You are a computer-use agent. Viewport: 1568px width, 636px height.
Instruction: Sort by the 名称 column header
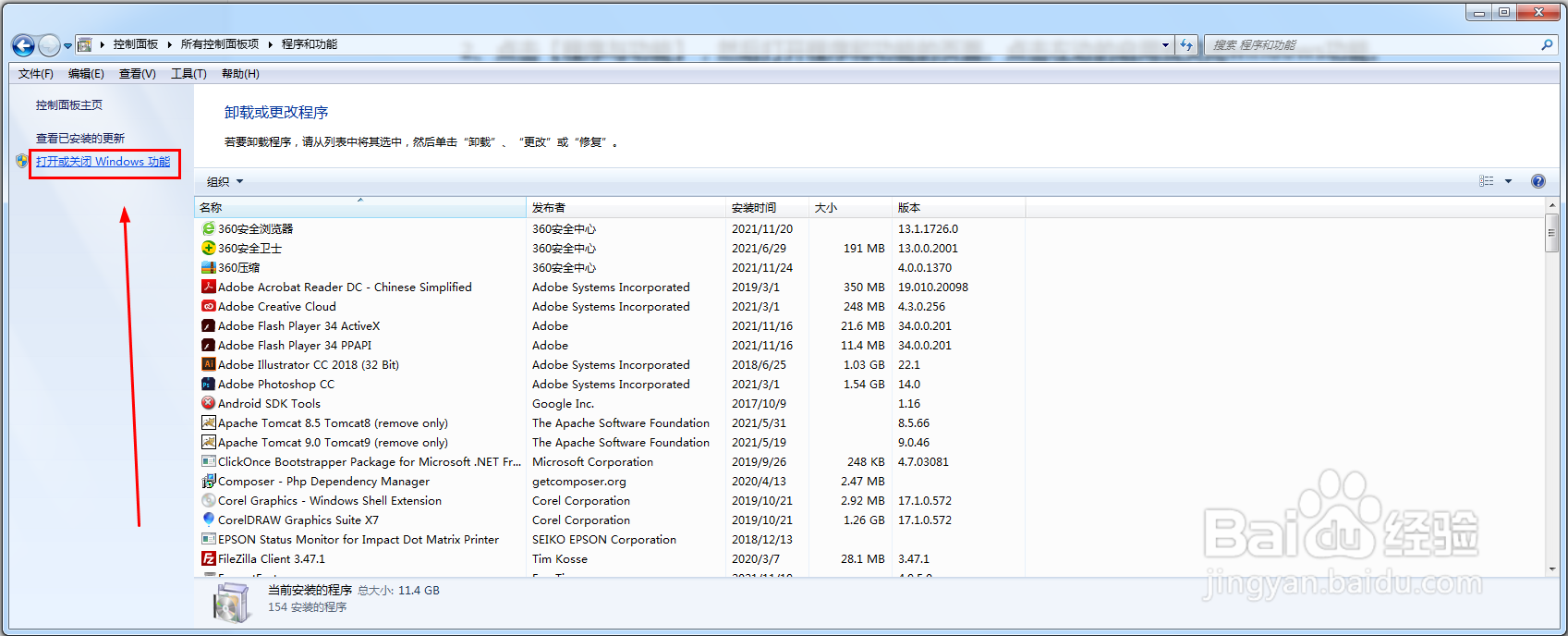click(x=360, y=207)
